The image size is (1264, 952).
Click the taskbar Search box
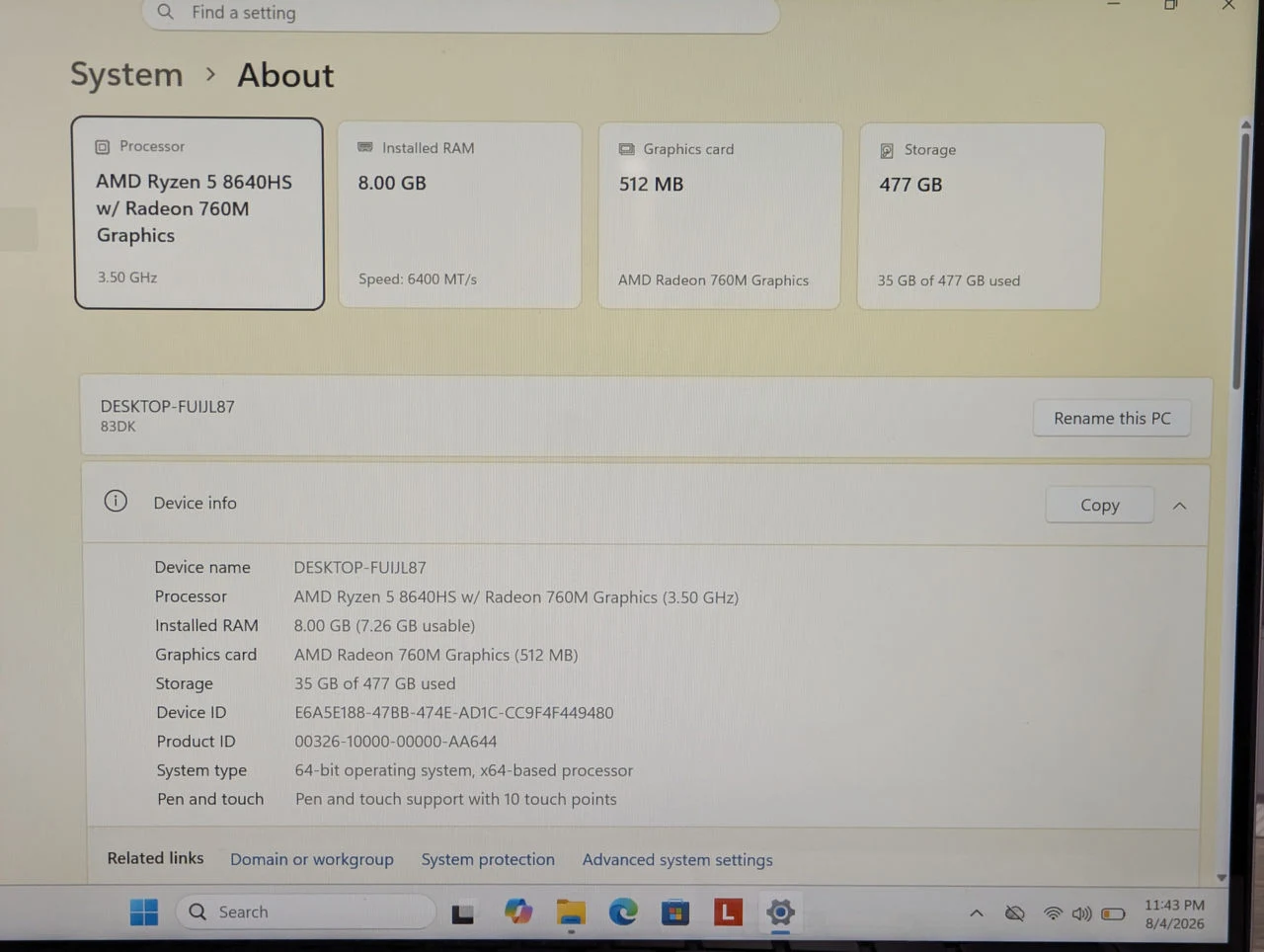pos(305,912)
